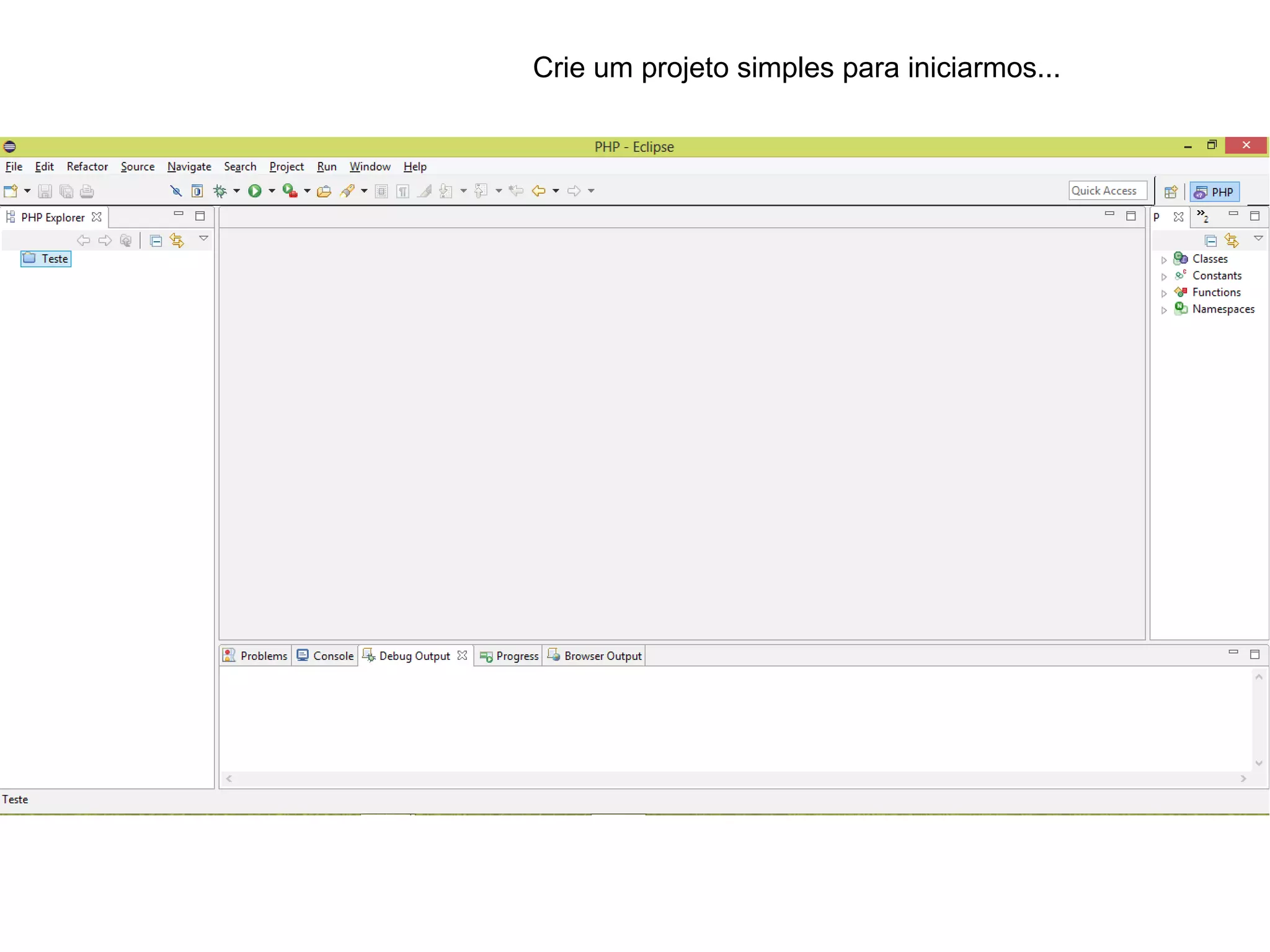Click the green Run button in the toolbar
This screenshot has height=952, width=1270.
coord(254,191)
